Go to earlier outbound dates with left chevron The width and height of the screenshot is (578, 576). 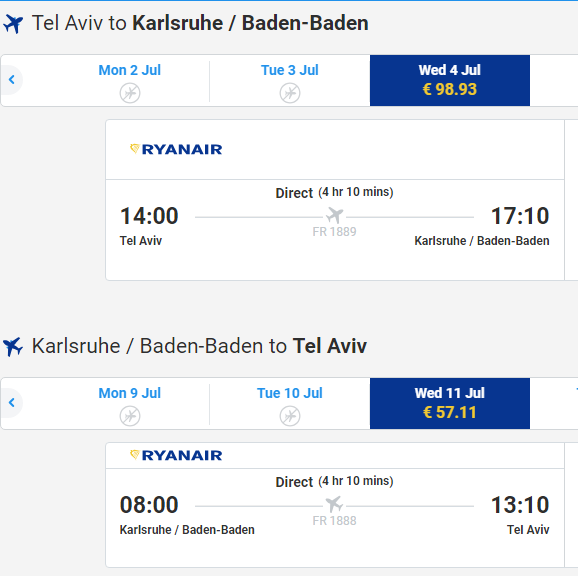pos(12,80)
